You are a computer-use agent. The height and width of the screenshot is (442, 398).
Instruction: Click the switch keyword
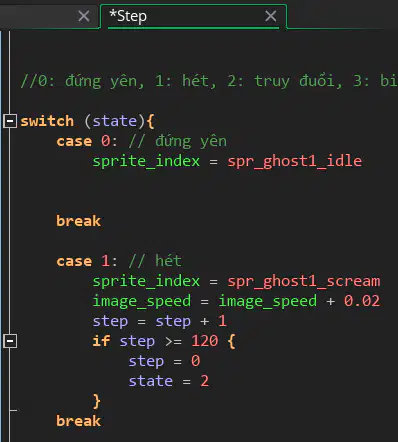(x=47, y=121)
